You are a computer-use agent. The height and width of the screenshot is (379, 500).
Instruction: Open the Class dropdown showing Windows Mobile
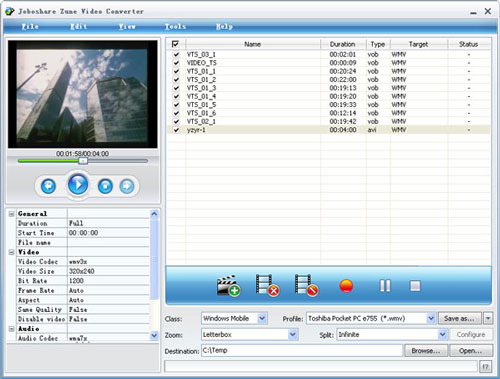(262, 318)
